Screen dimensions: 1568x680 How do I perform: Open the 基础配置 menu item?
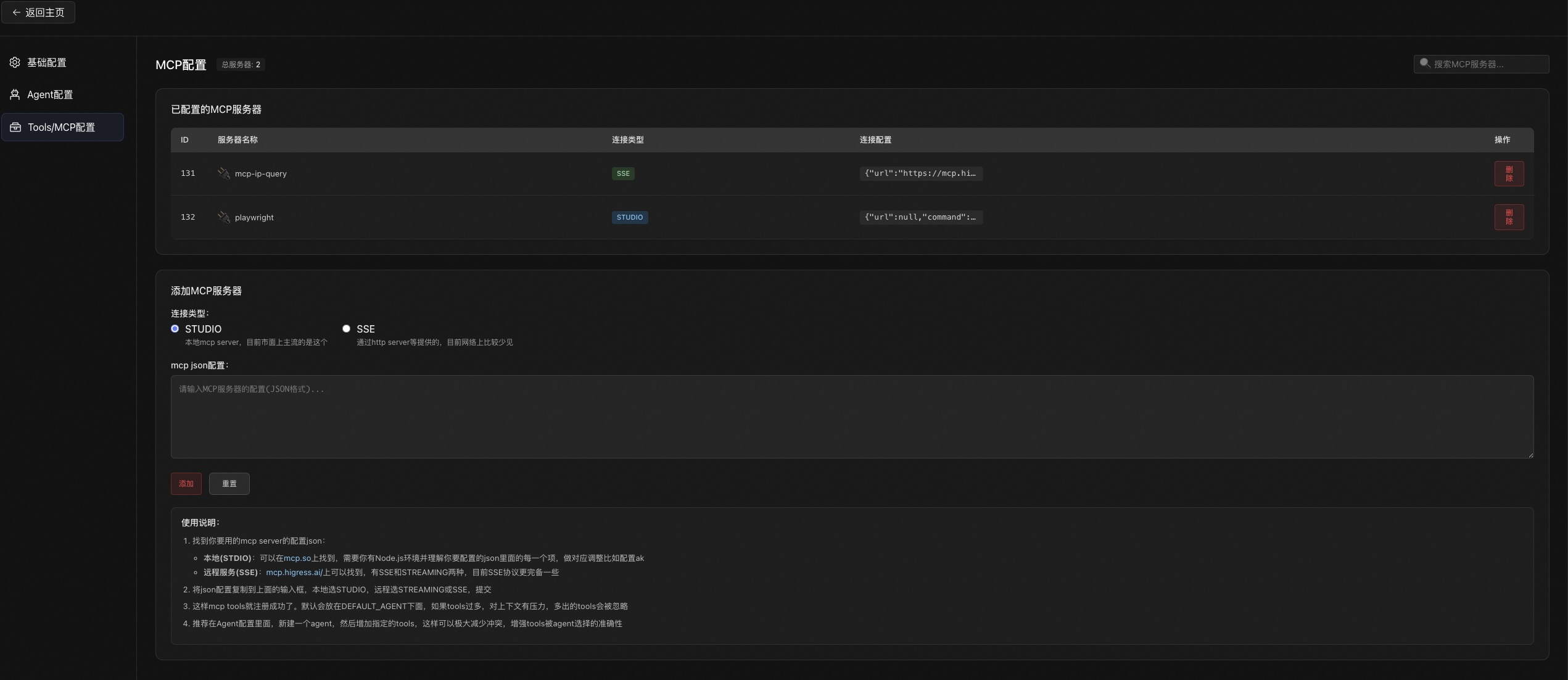click(x=47, y=62)
